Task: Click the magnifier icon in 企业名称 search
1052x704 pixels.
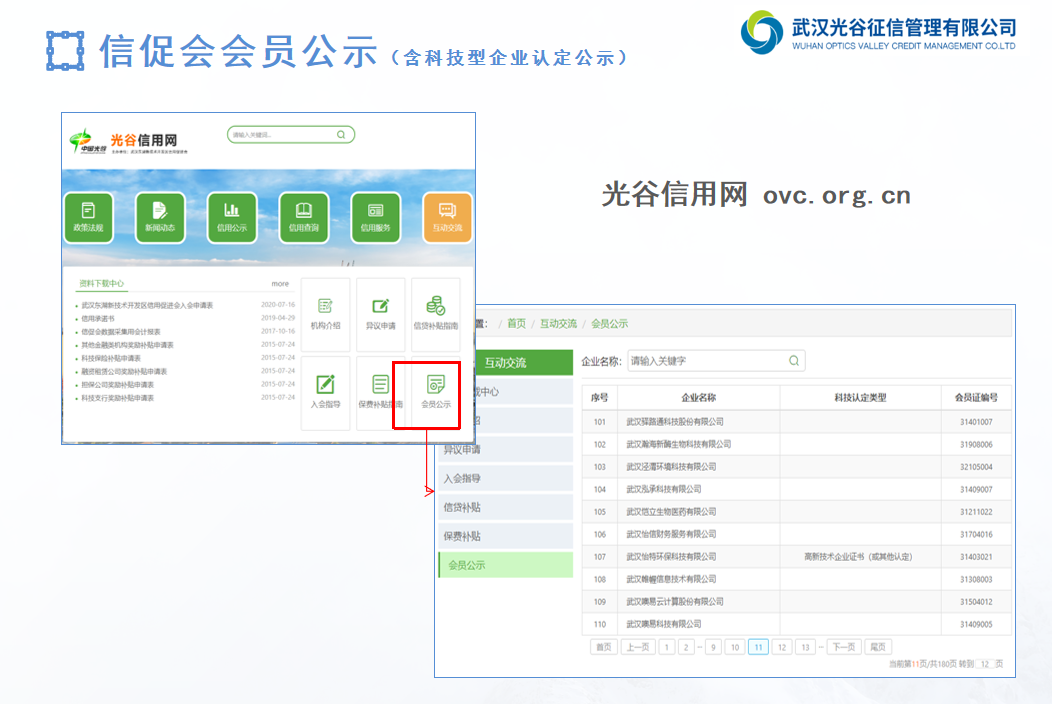Action: click(x=794, y=361)
